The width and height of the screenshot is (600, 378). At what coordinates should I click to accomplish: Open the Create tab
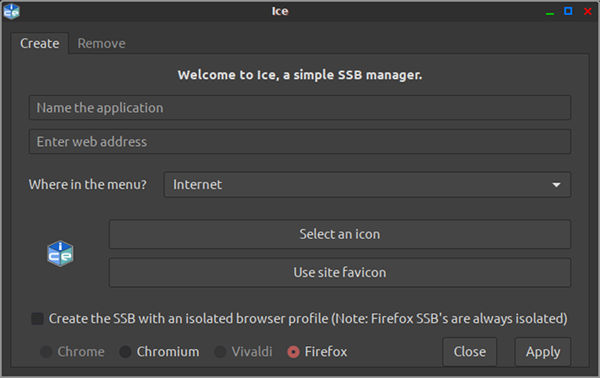pos(40,43)
